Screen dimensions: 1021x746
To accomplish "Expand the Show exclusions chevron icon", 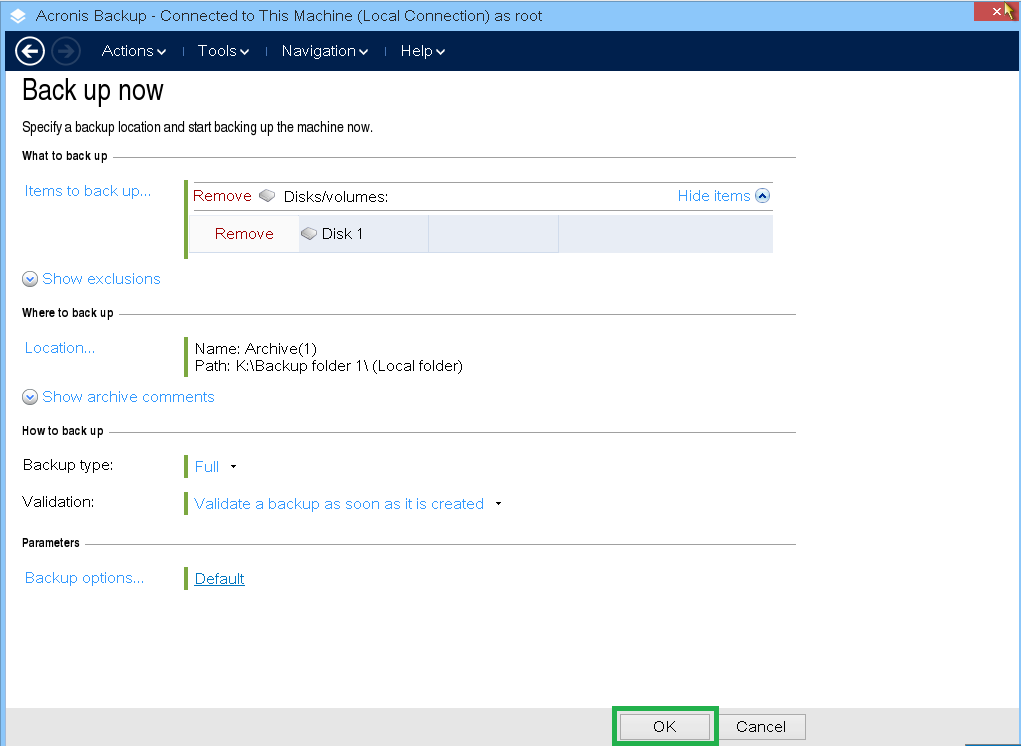I will (30, 279).
